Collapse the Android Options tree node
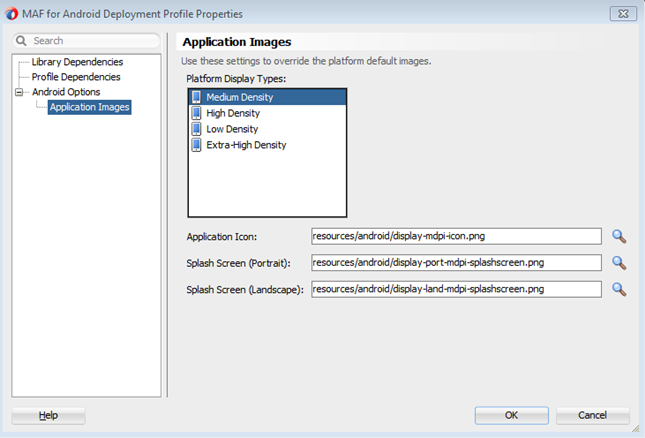Viewport: 645px width, 438px height. pos(19,92)
